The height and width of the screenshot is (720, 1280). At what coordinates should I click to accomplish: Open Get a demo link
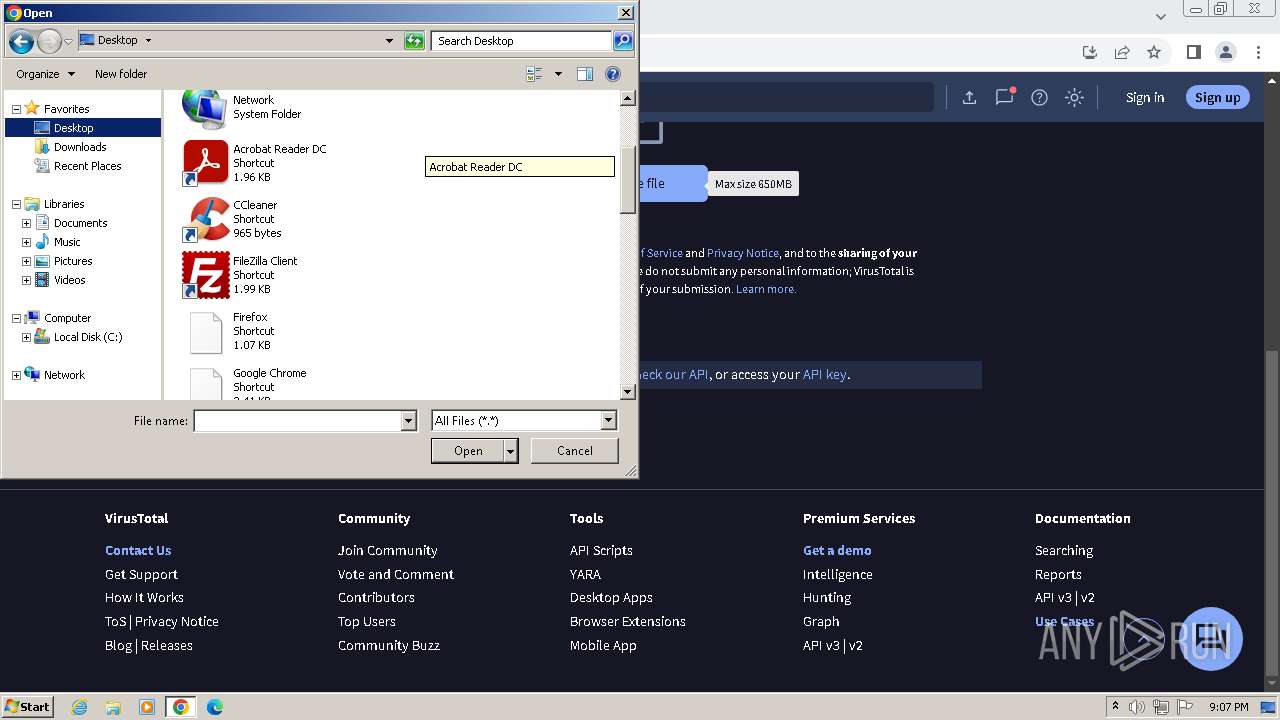pos(837,550)
